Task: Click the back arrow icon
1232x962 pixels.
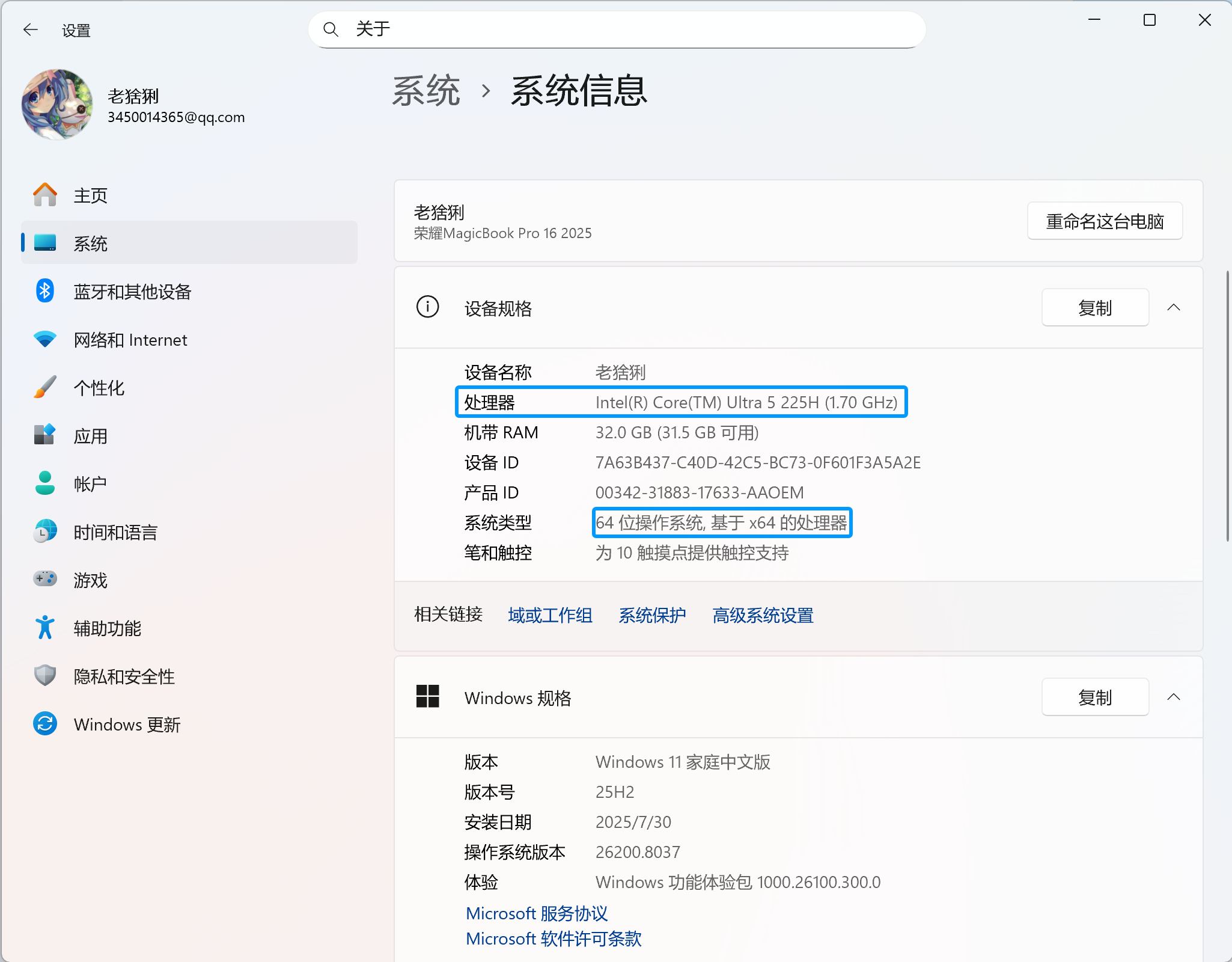Action: tap(30, 29)
